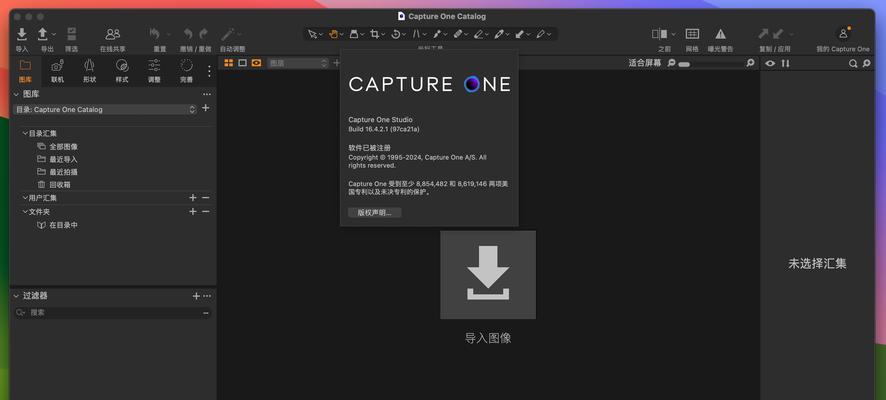Open the 在线共享 online sharing icon
This screenshot has width=886, height=400.
pyautogui.click(x=113, y=34)
